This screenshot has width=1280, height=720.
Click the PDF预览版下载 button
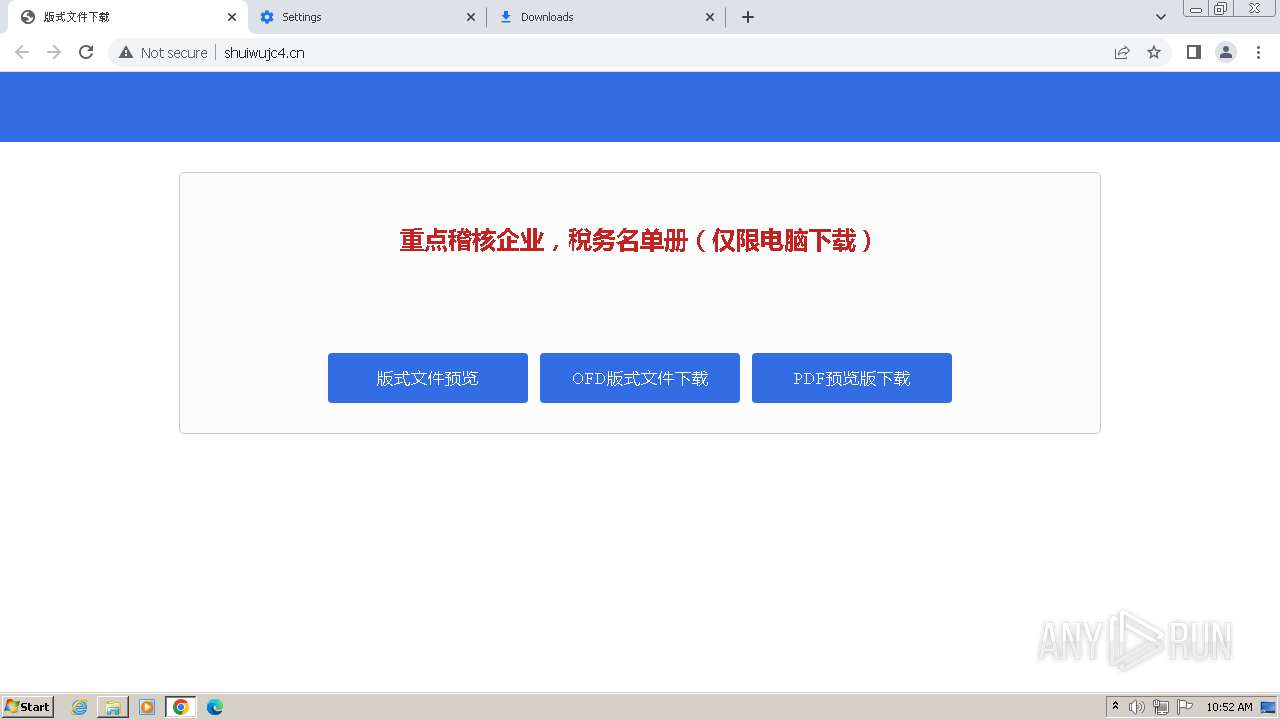[x=852, y=378]
